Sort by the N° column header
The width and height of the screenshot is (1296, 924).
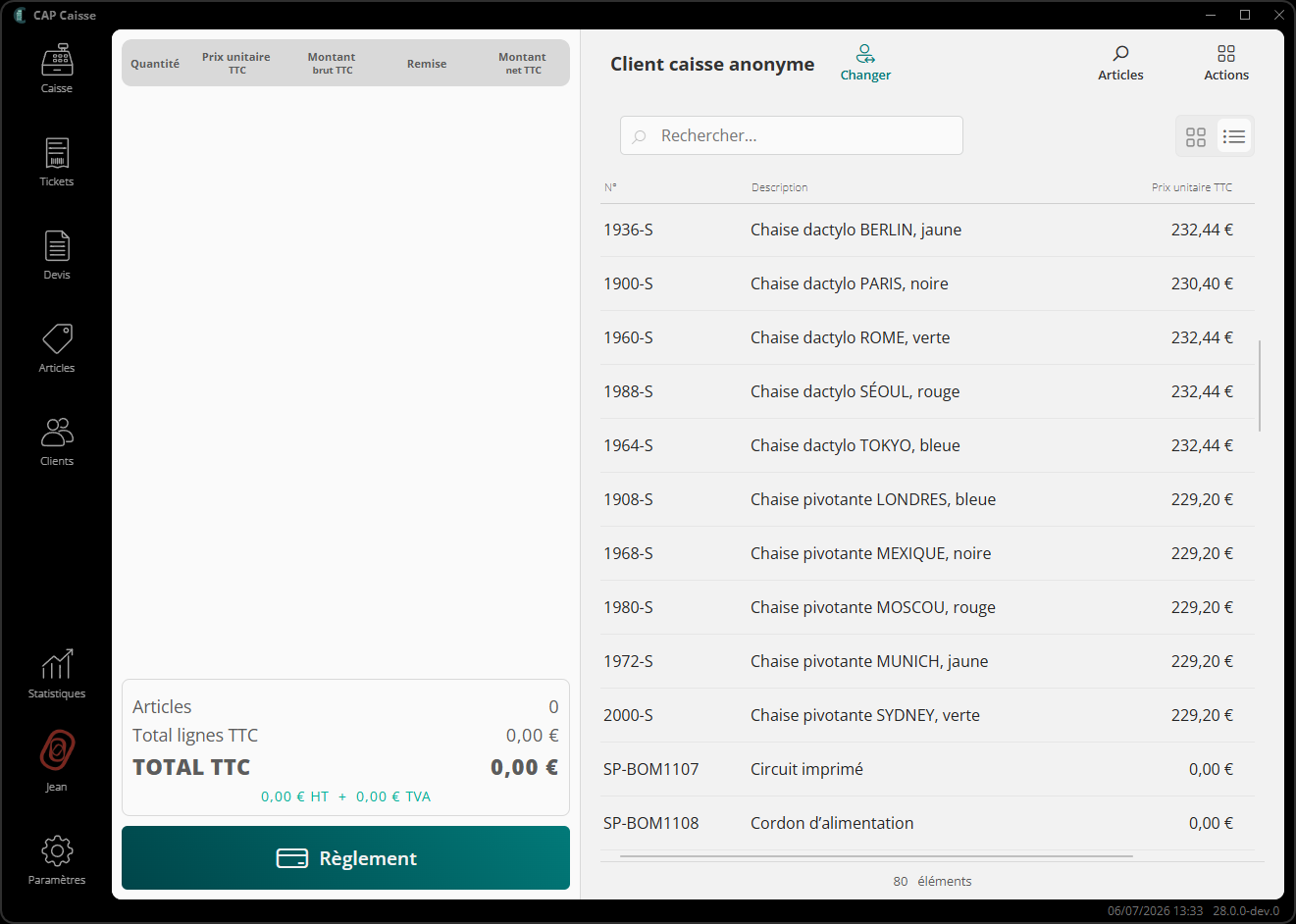(610, 187)
